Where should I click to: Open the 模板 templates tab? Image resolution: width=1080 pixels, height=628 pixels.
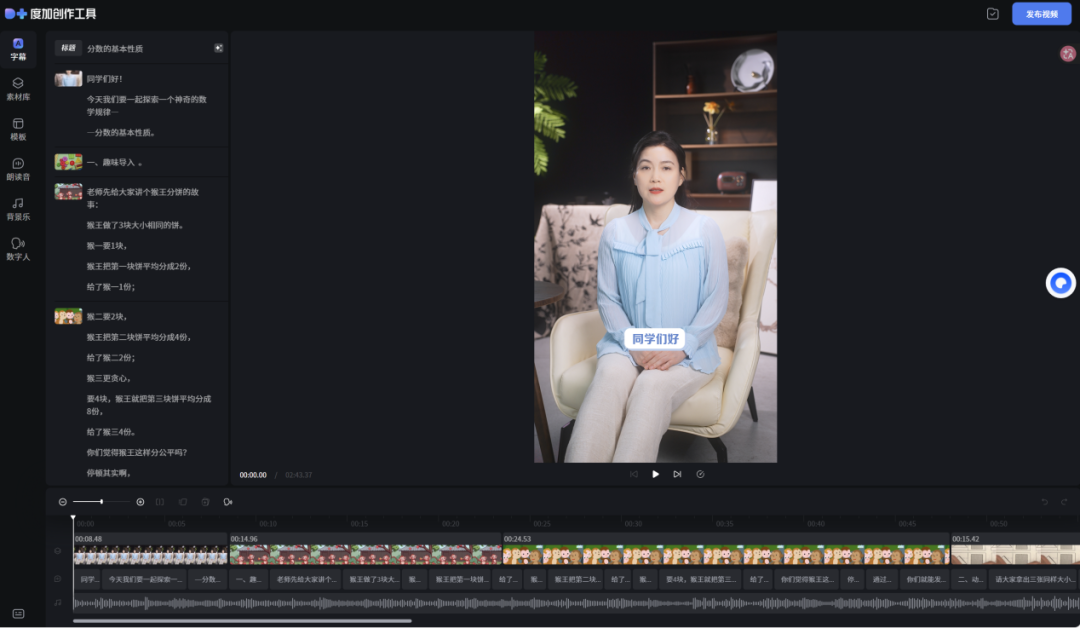tap(18, 129)
